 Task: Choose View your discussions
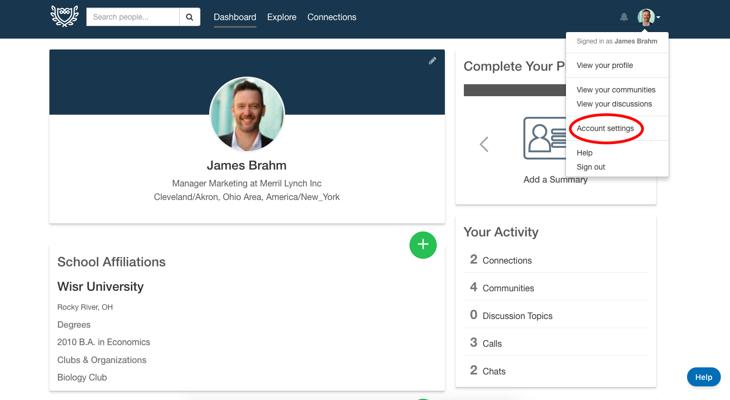pyautogui.click(x=614, y=104)
